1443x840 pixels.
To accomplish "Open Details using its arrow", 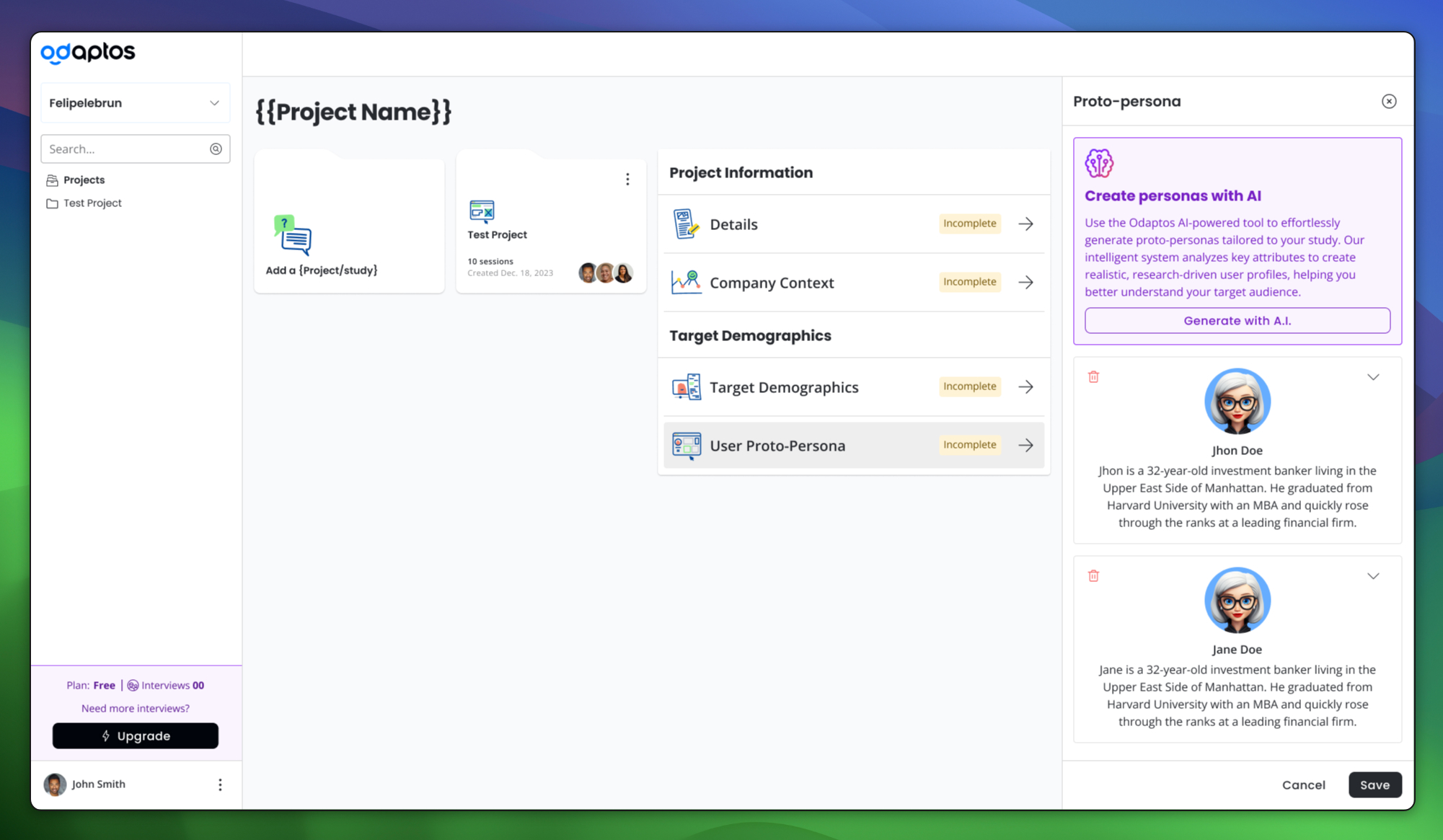I will [x=1025, y=224].
